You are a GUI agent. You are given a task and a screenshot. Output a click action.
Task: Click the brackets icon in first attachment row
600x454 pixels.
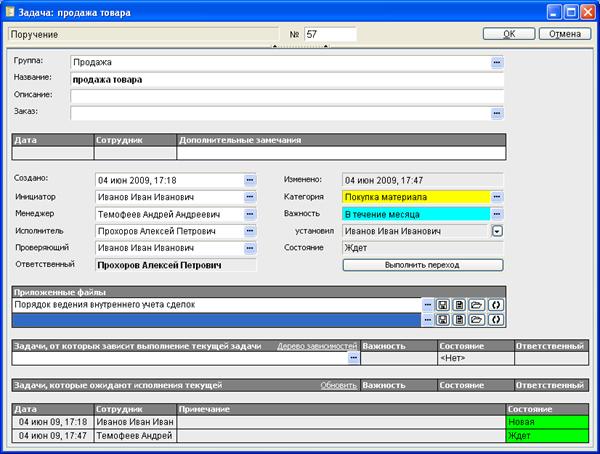pos(496,305)
